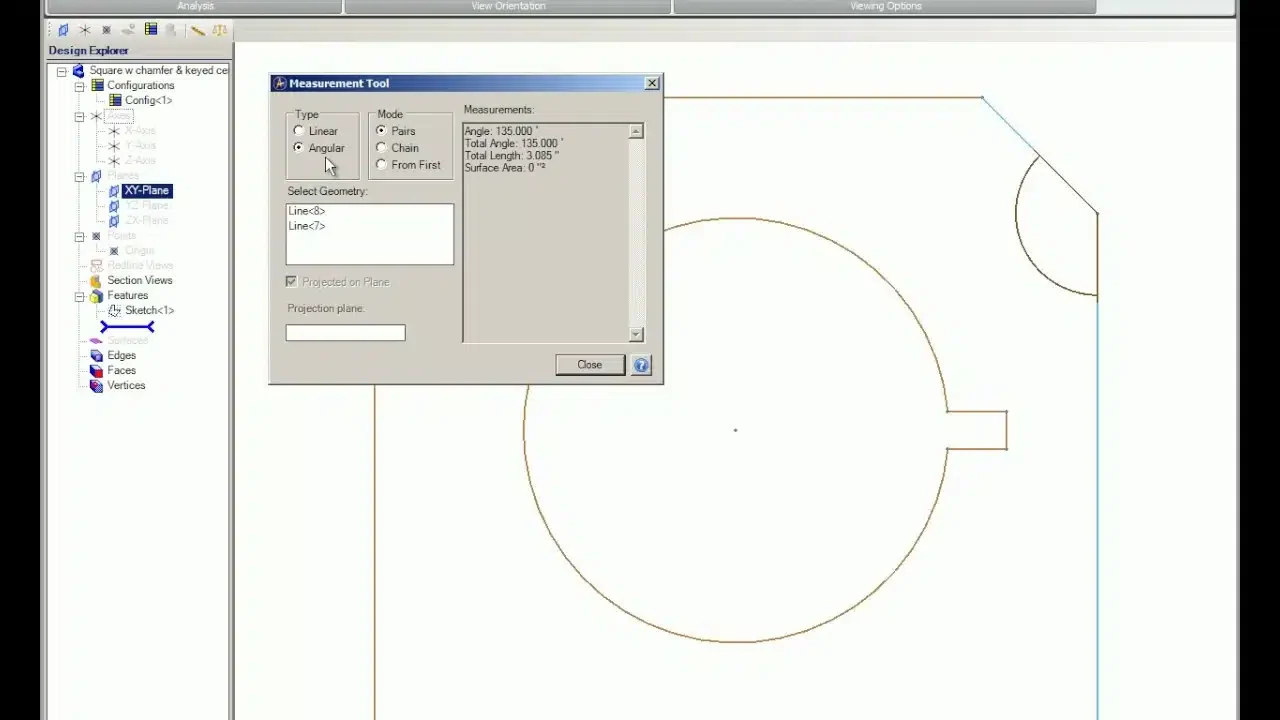Click the Measurement Tool title bar icon

(x=280, y=83)
